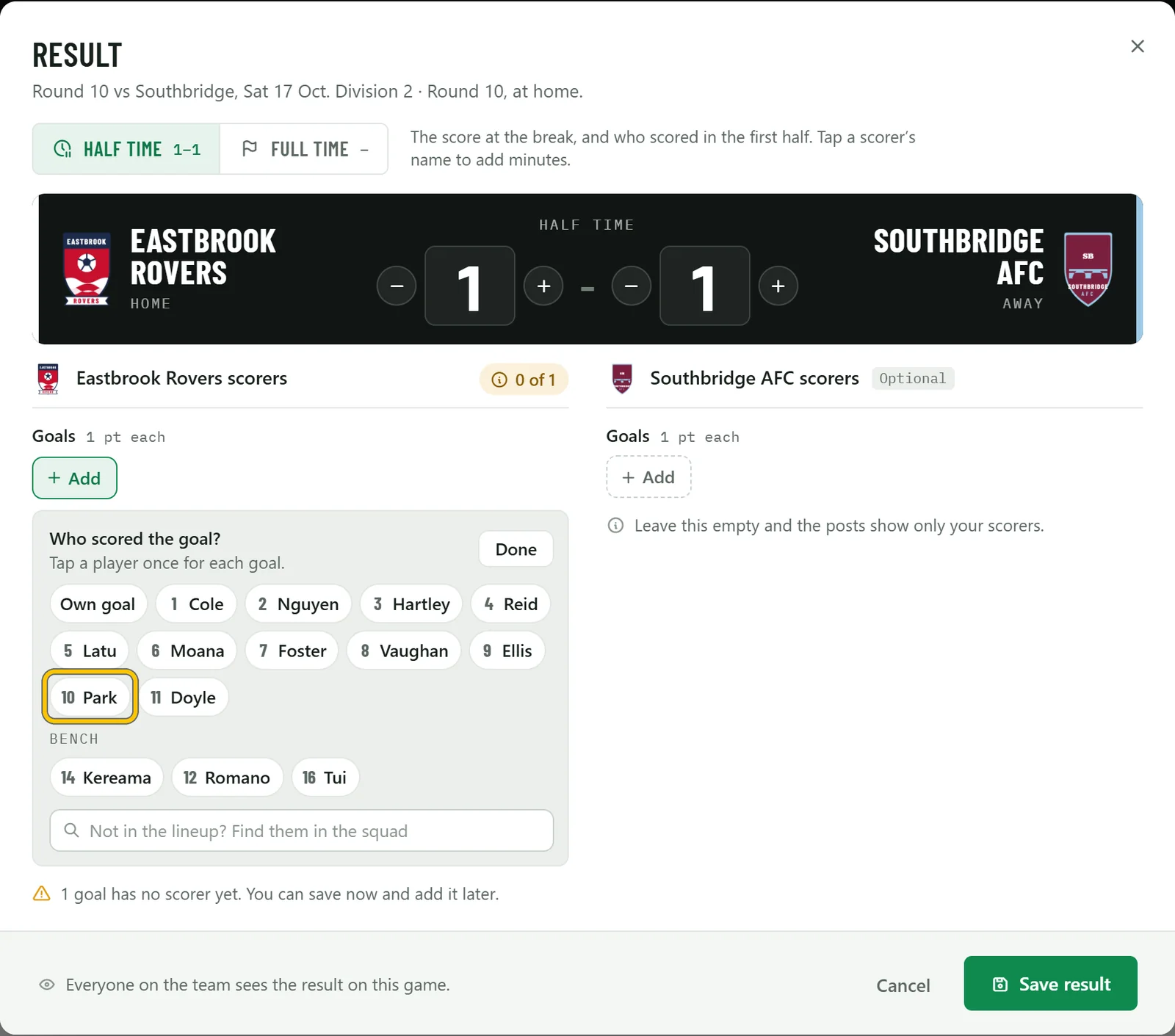Pick 5 Latu as the scorer
This screenshot has height=1036, width=1175.
[x=90, y=651]
